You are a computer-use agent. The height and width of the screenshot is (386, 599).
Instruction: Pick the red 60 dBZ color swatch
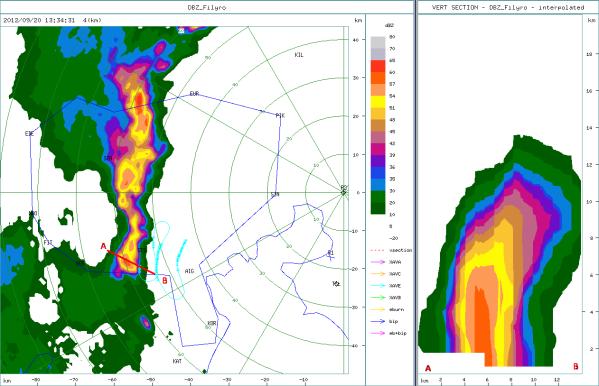378,66
